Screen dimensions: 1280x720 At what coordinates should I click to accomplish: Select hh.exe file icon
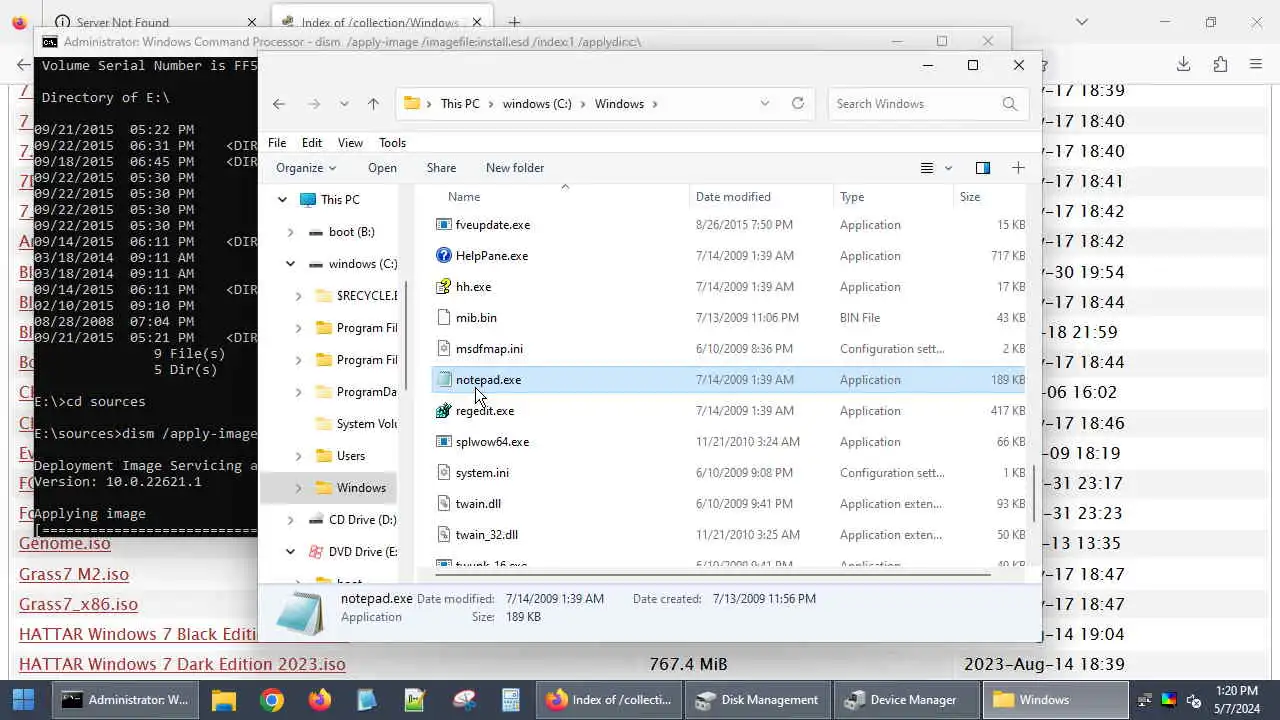[444, 287]
